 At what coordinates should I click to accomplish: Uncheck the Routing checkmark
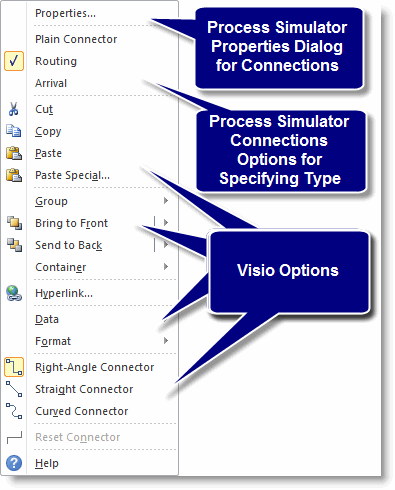14,61
